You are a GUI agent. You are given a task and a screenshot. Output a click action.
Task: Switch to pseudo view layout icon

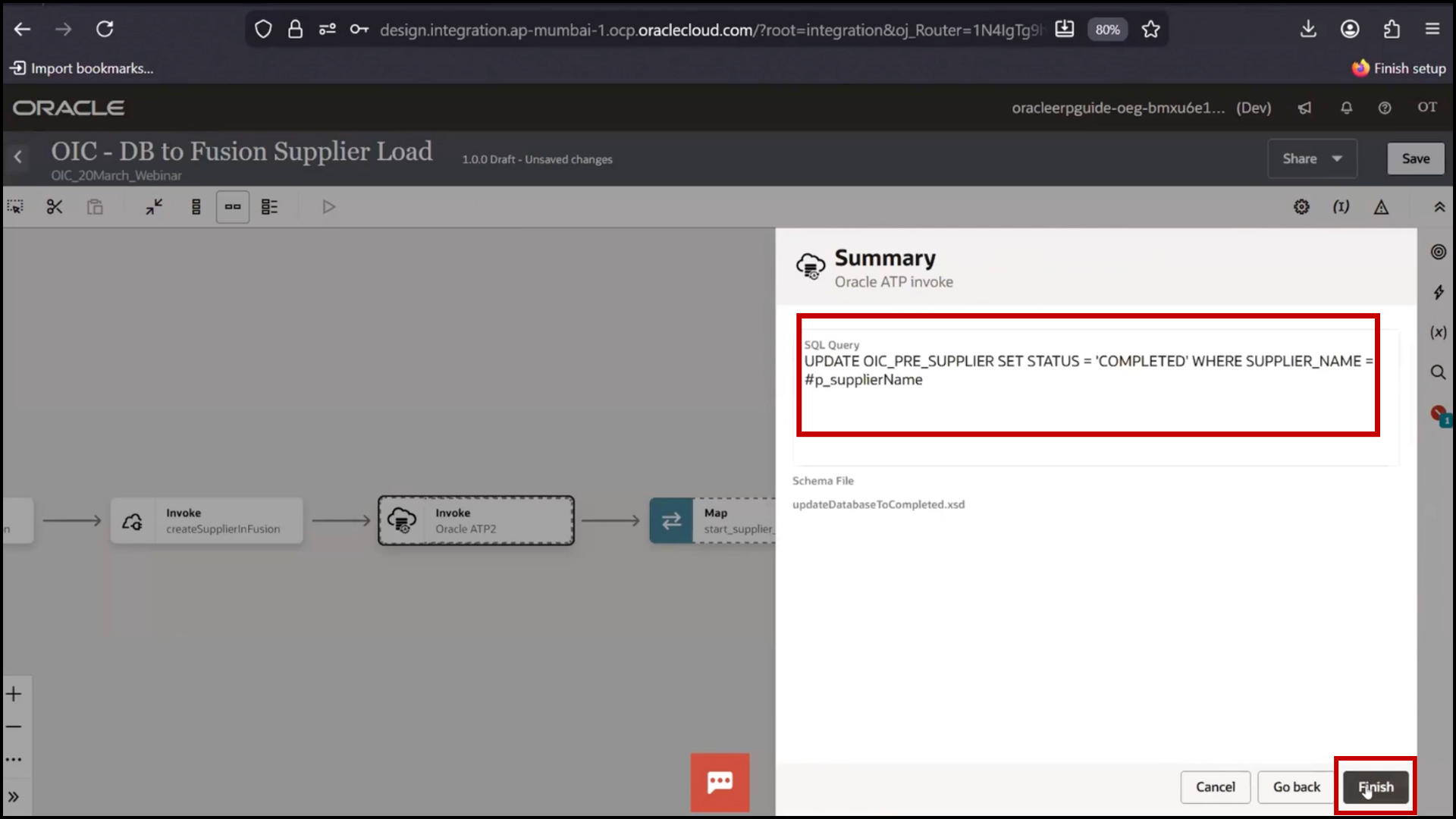coord(270,207)
